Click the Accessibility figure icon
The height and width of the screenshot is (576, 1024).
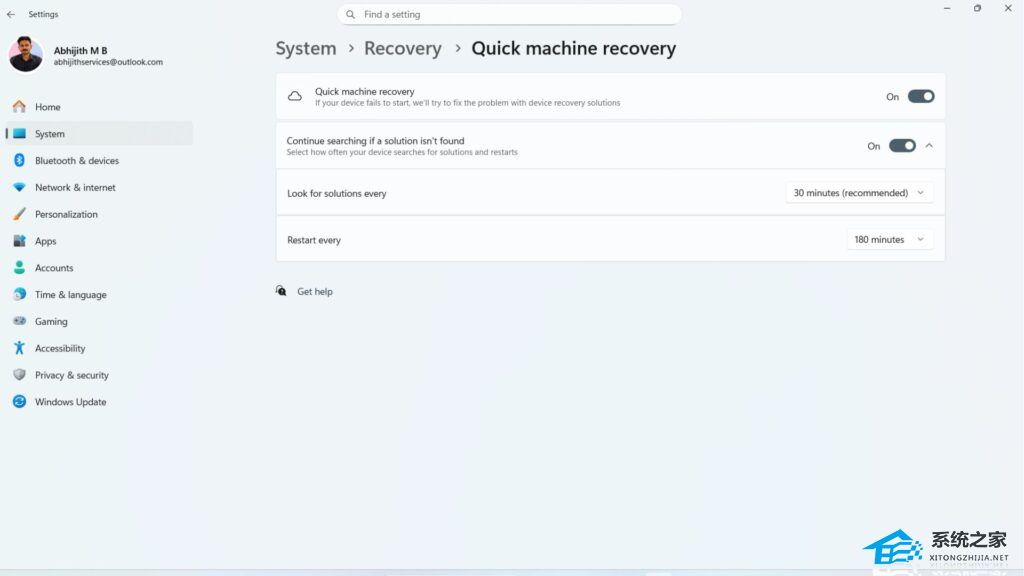point(19,347)
